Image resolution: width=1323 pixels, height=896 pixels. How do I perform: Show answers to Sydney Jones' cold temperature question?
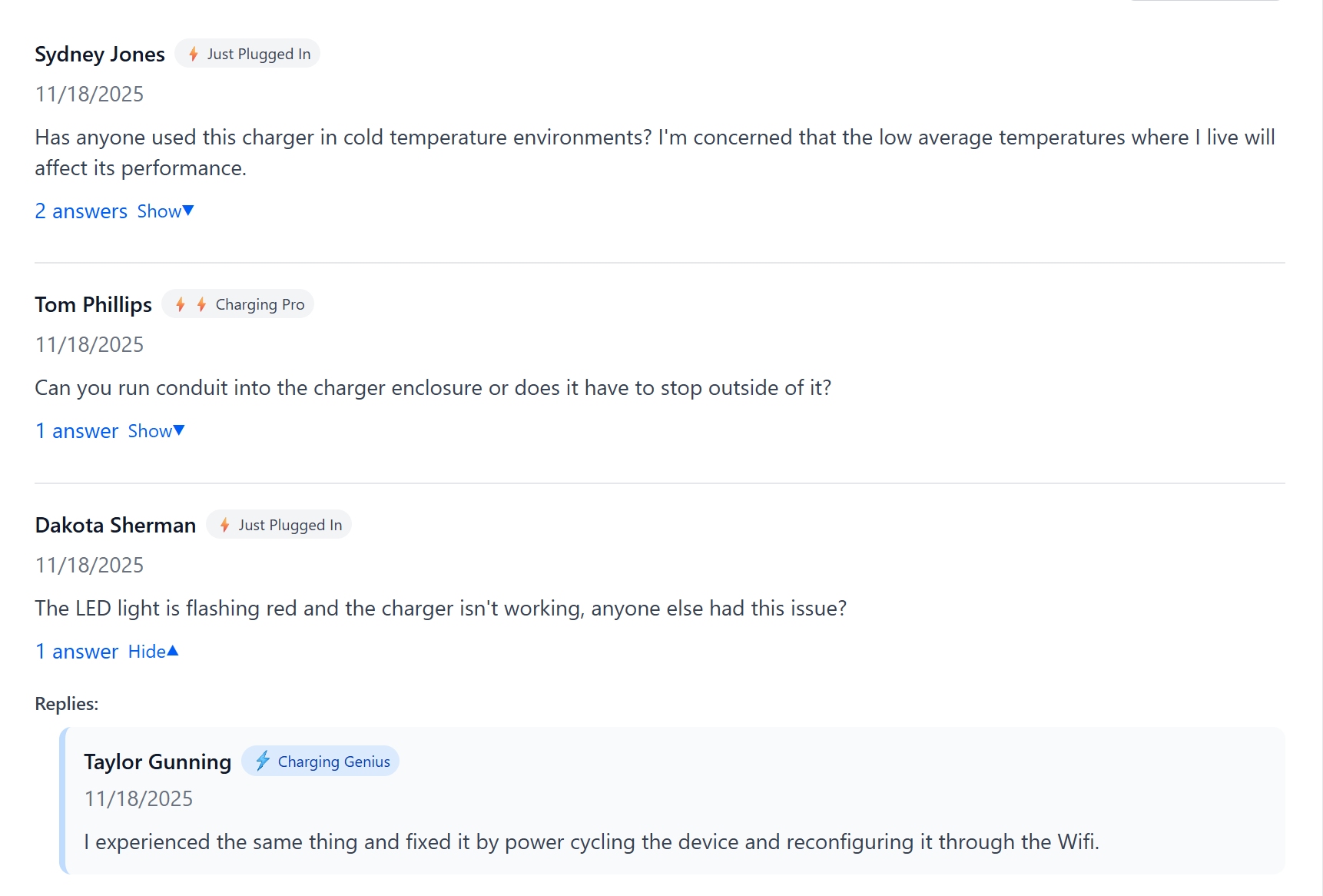tap(164, 211)
